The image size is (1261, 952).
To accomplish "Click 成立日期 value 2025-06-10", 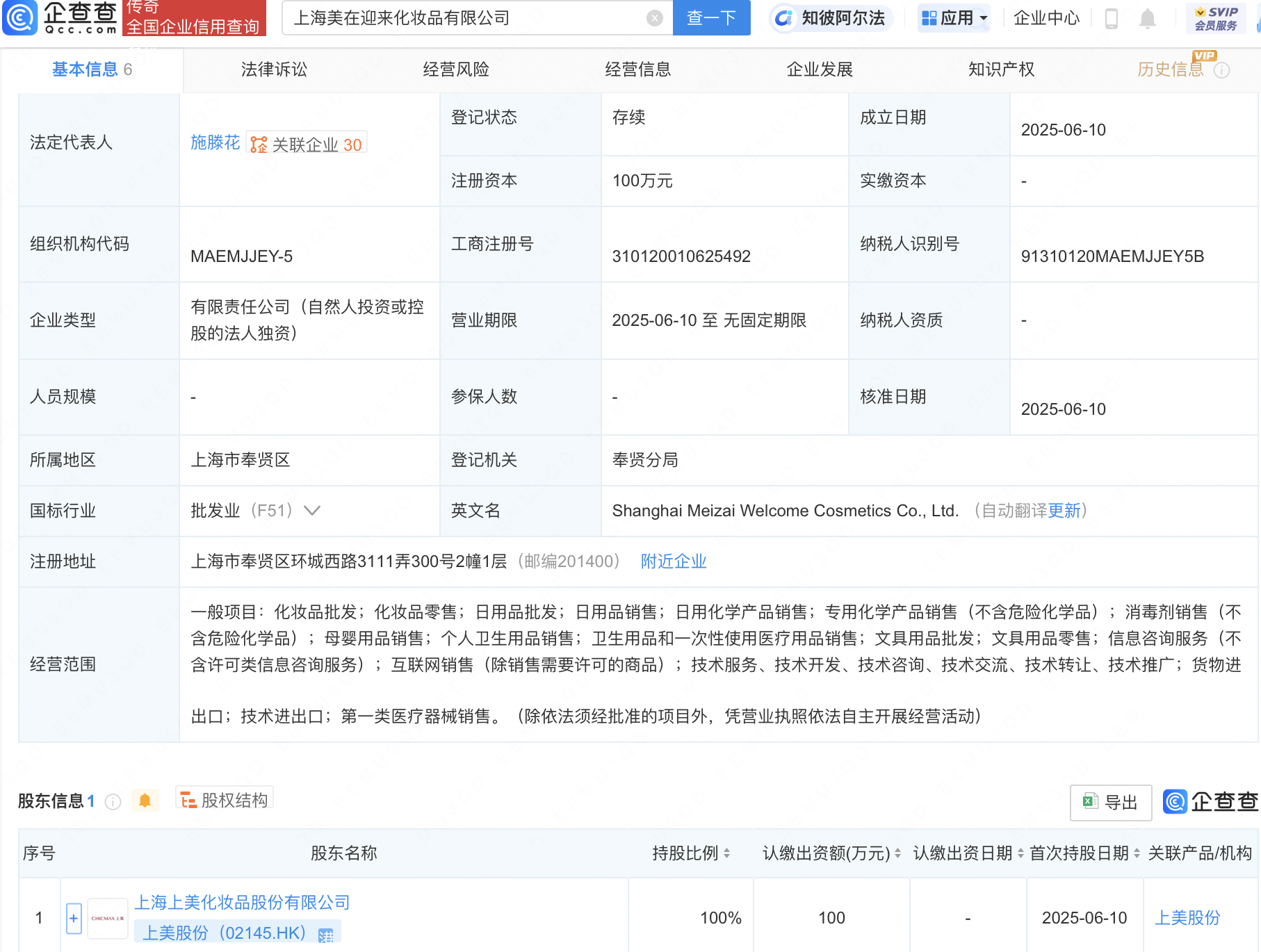I will [1063, 130].
